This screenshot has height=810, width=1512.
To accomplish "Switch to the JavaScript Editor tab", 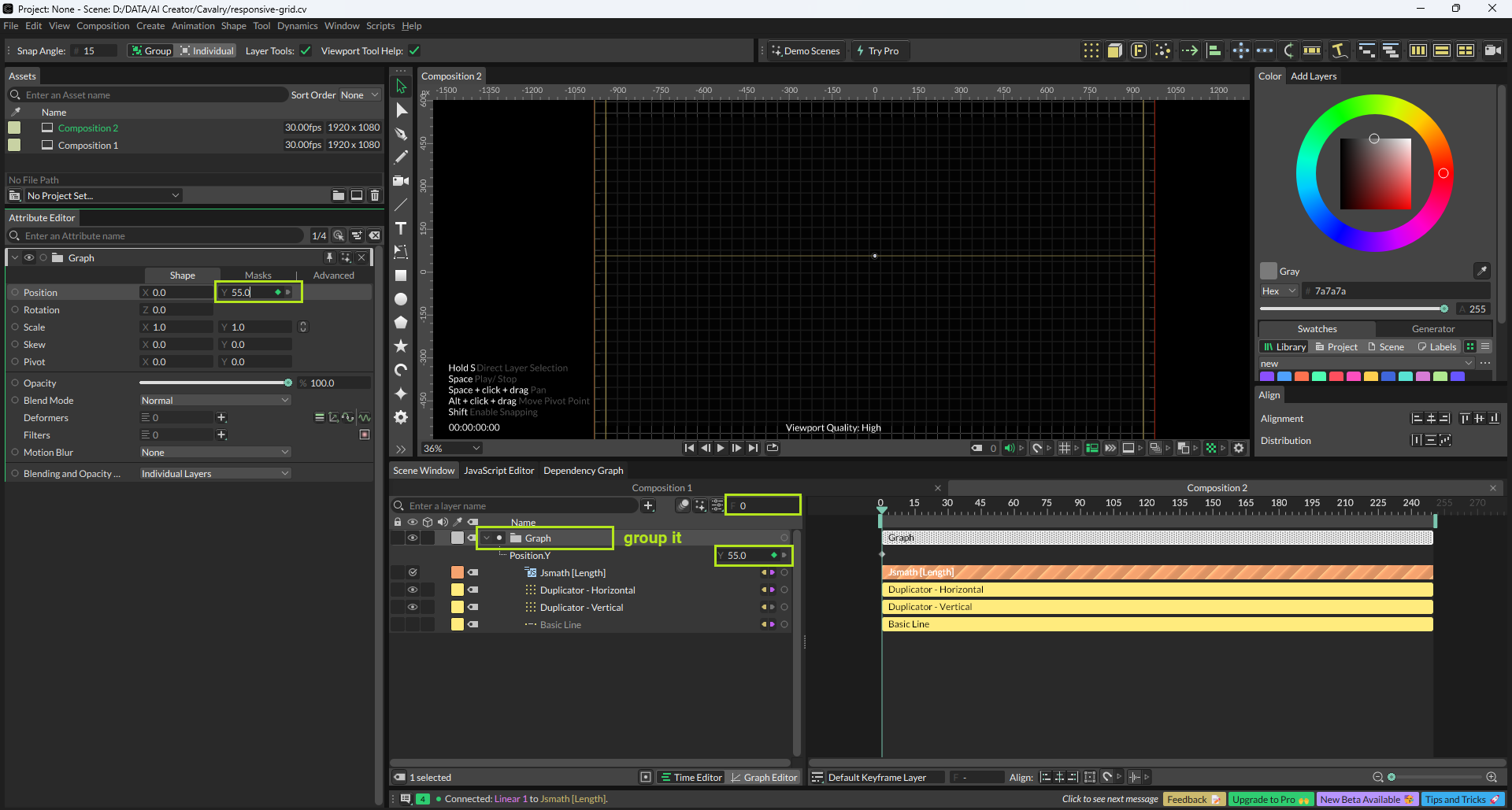I will (498, 471).
